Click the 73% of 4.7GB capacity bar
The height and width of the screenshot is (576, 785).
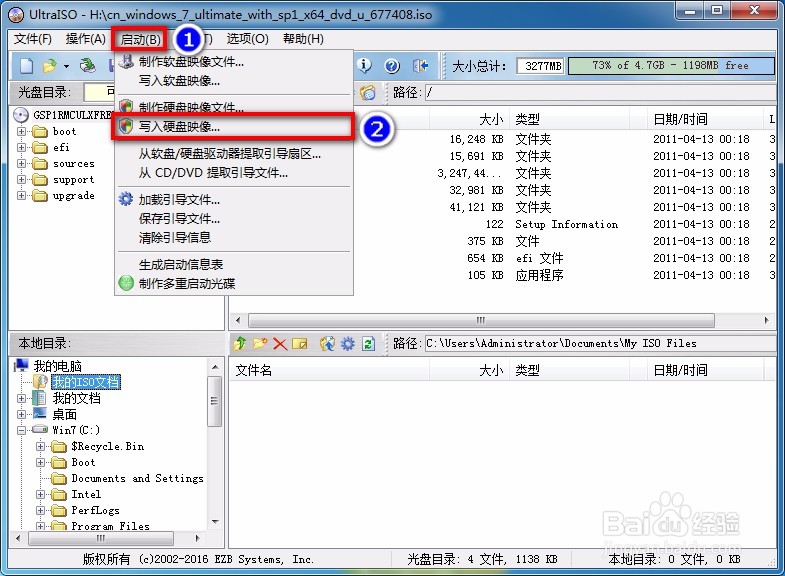(671, 66)
